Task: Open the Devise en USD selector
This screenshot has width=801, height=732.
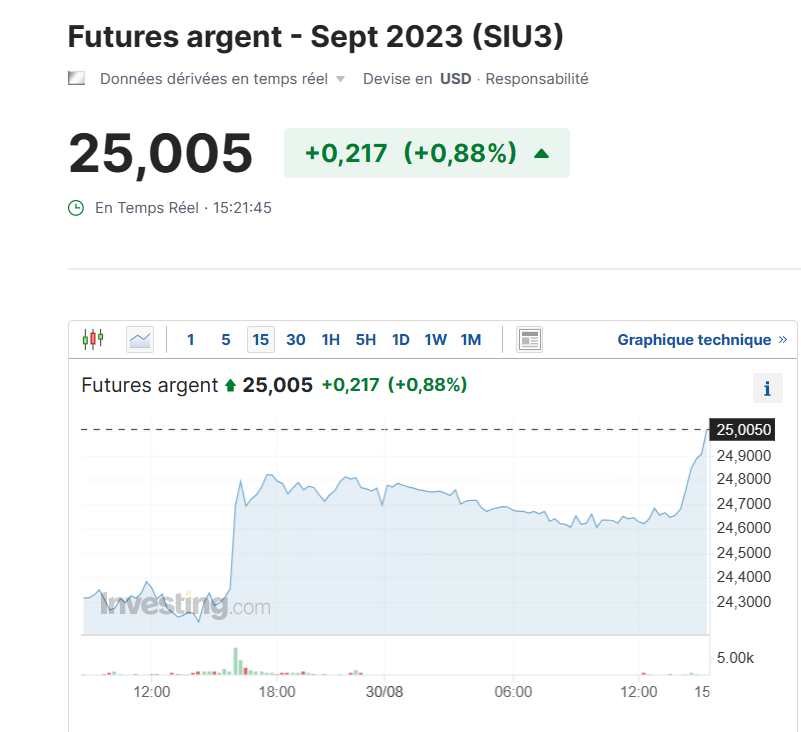Action: point(455,78)
